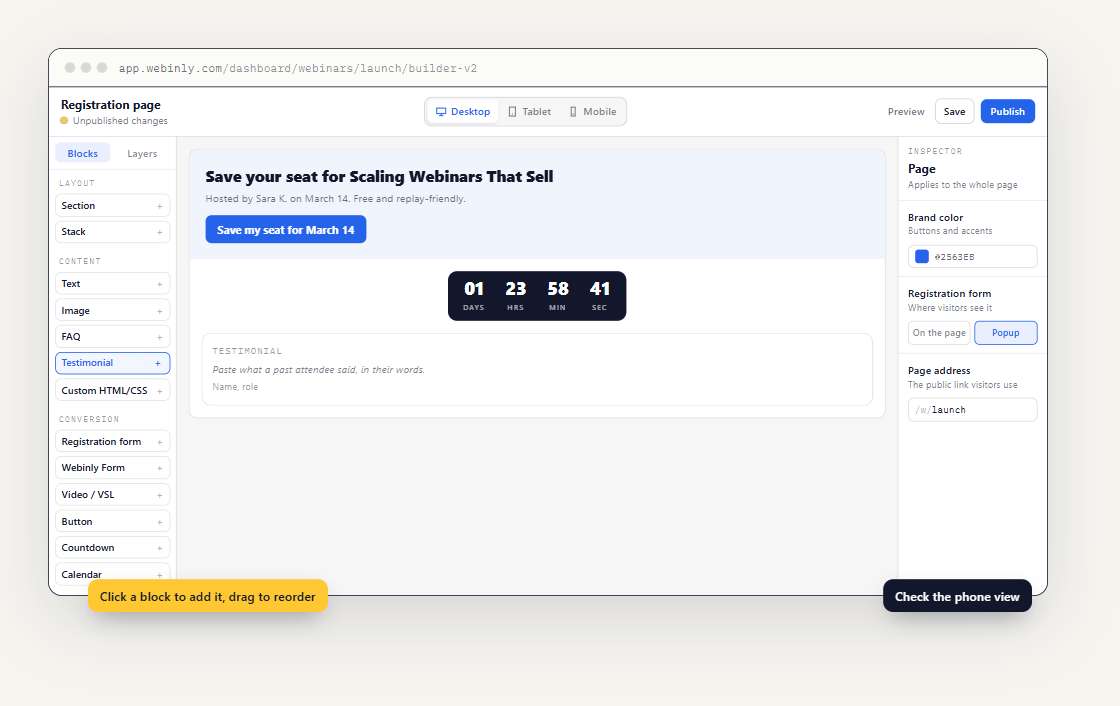Click the Unpublished changes status text

(x=120, y=121)
